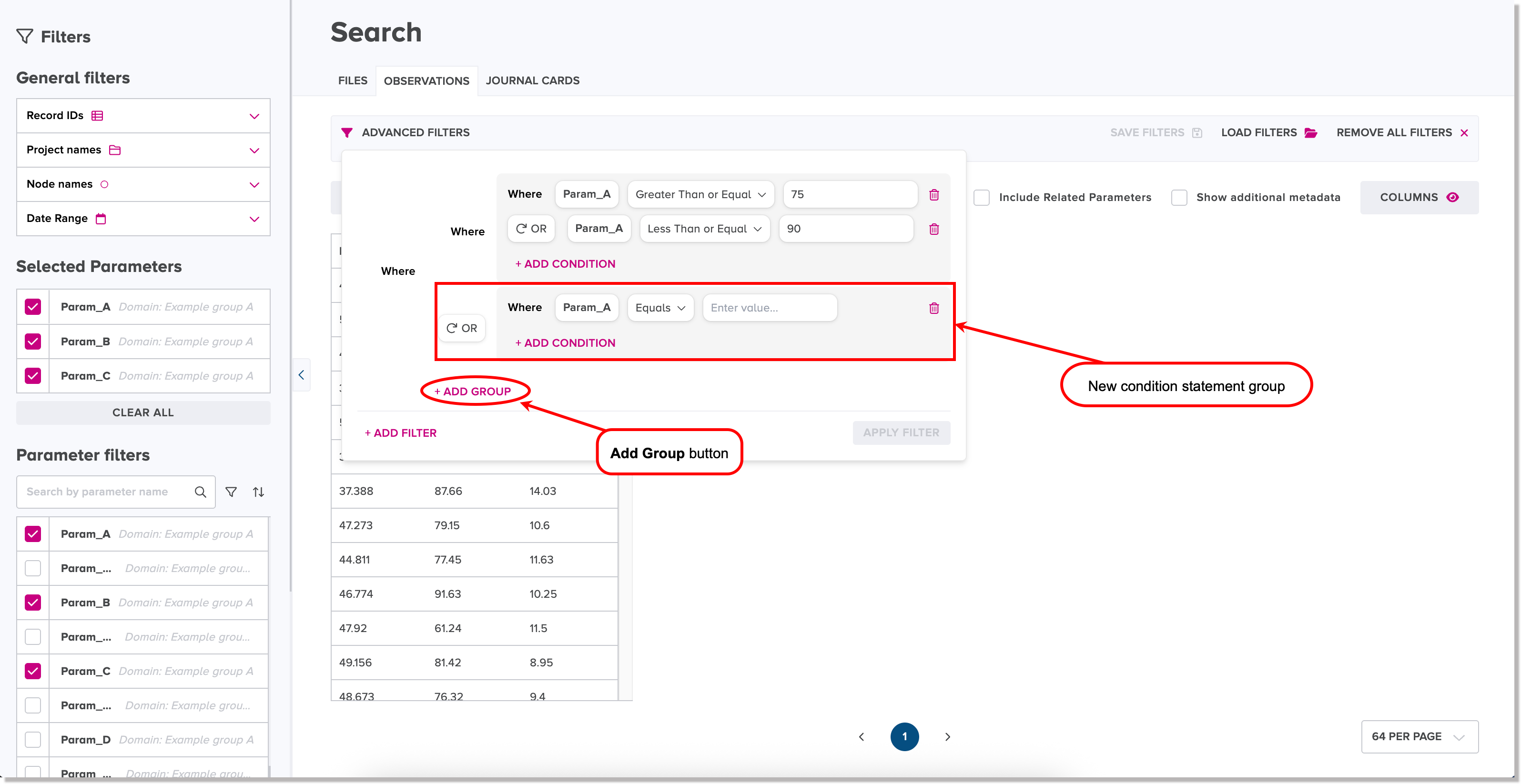Screen dimensions: 1521x784
Task: Click Clear All selected parameters
Action: (143, 412)
